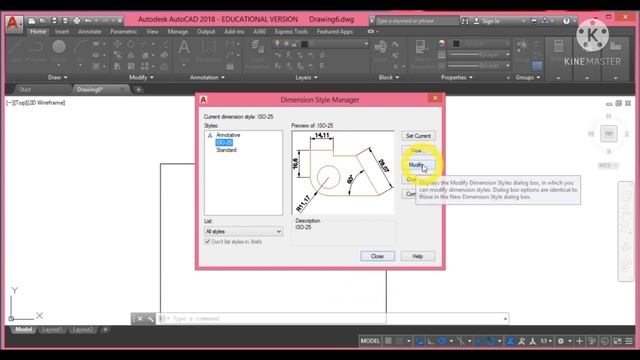Click the help question mark icon
The image size is (640, 360).
click(566, 21)
